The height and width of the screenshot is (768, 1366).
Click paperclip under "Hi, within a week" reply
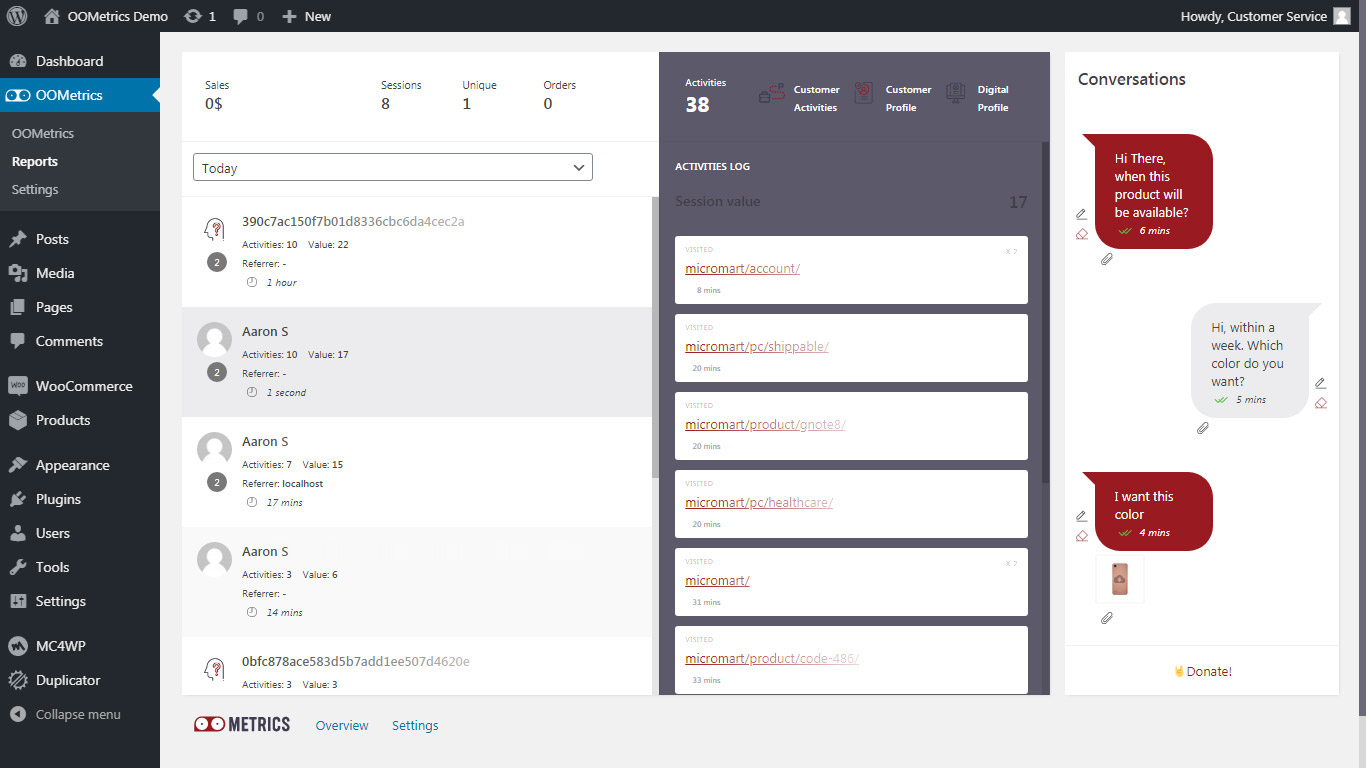pos(1203,428)
